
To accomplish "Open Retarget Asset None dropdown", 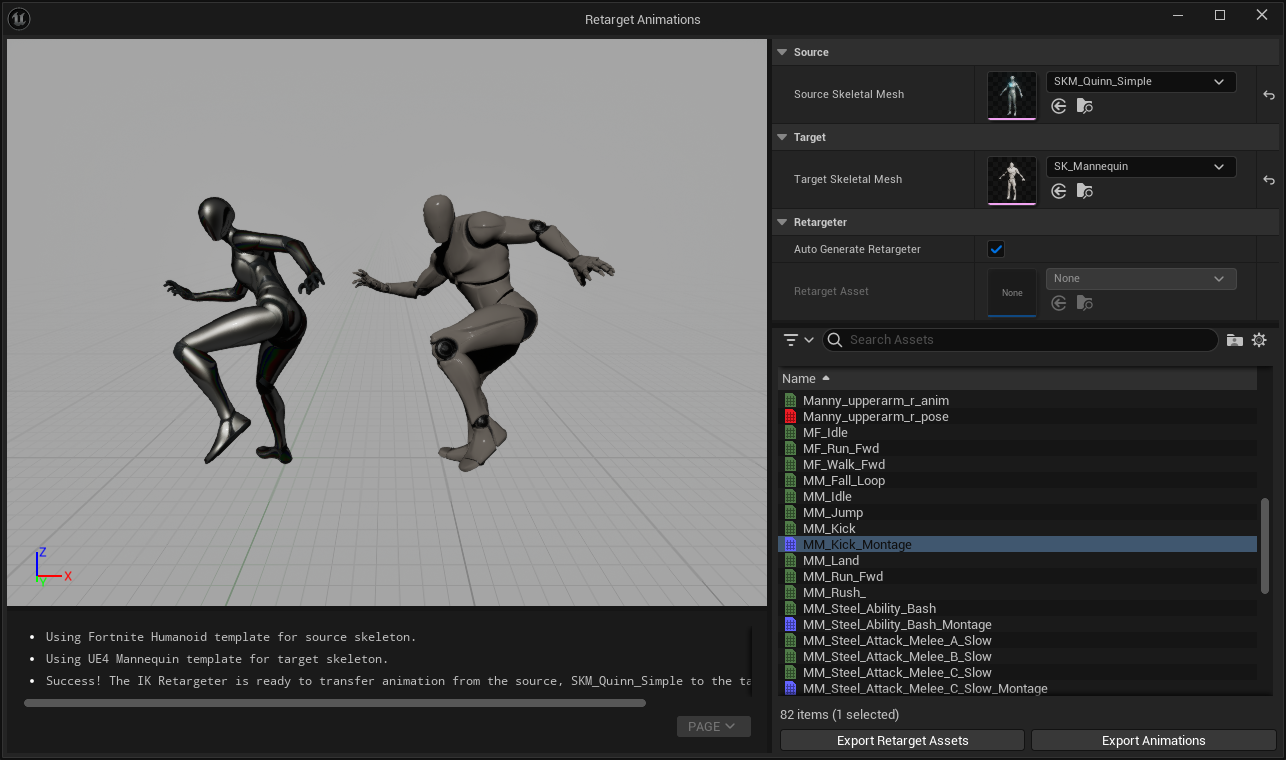I will point(1141,279).
